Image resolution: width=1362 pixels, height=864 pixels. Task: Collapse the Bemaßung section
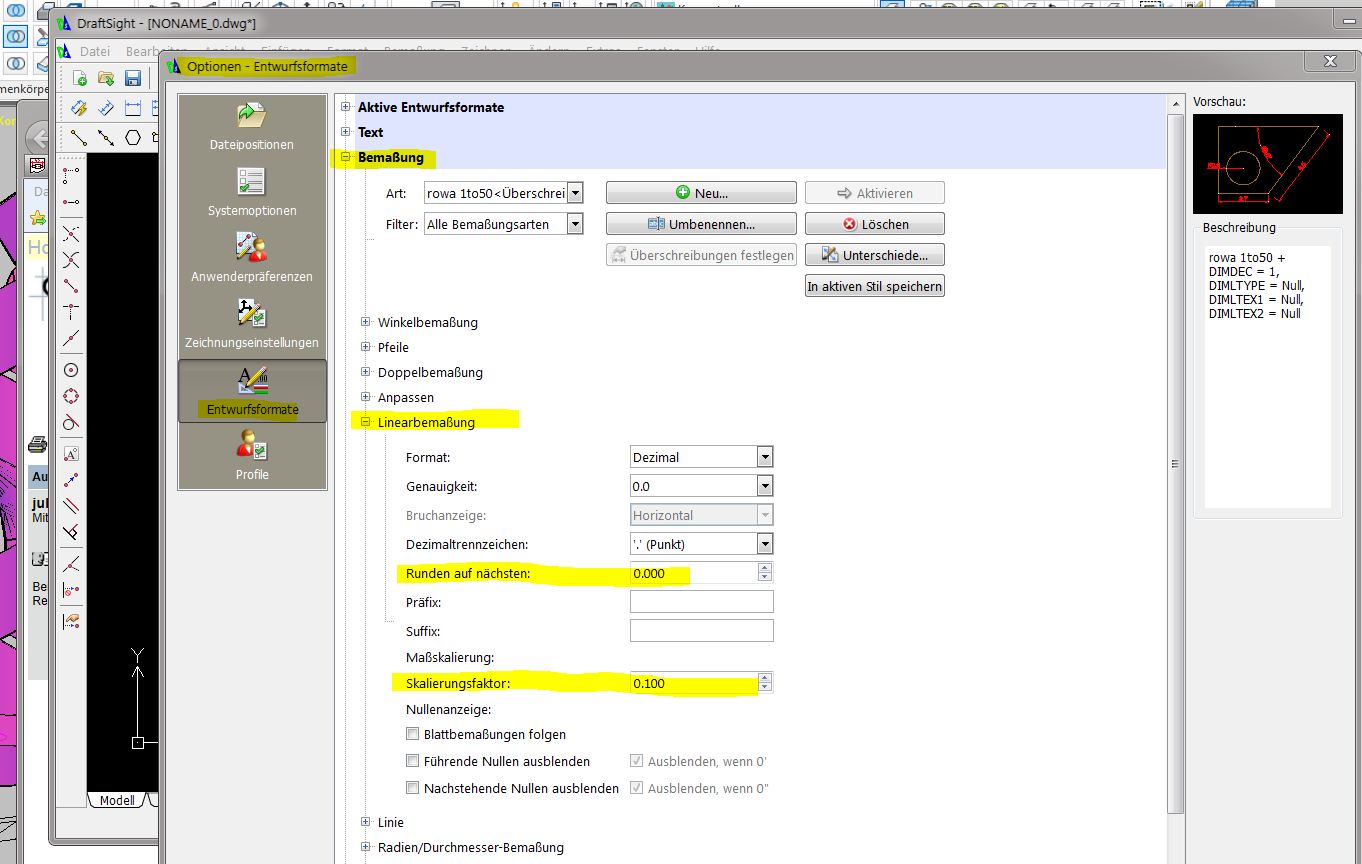[346, 157]
